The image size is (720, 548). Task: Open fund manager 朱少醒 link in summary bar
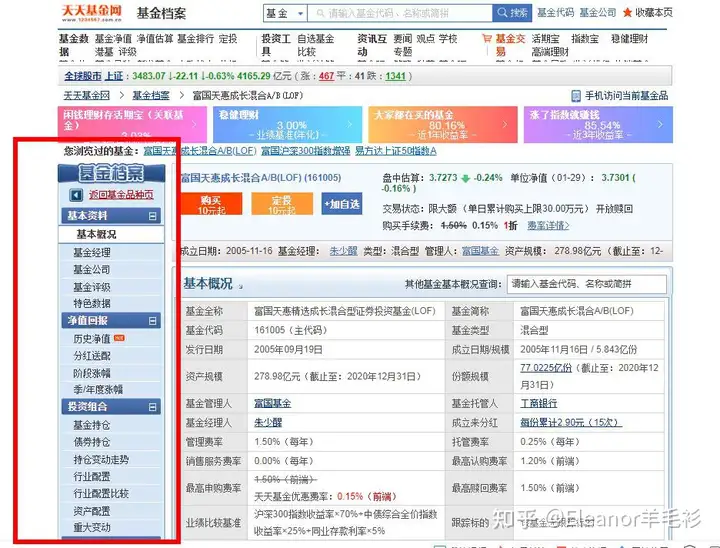tap(343, 251)
